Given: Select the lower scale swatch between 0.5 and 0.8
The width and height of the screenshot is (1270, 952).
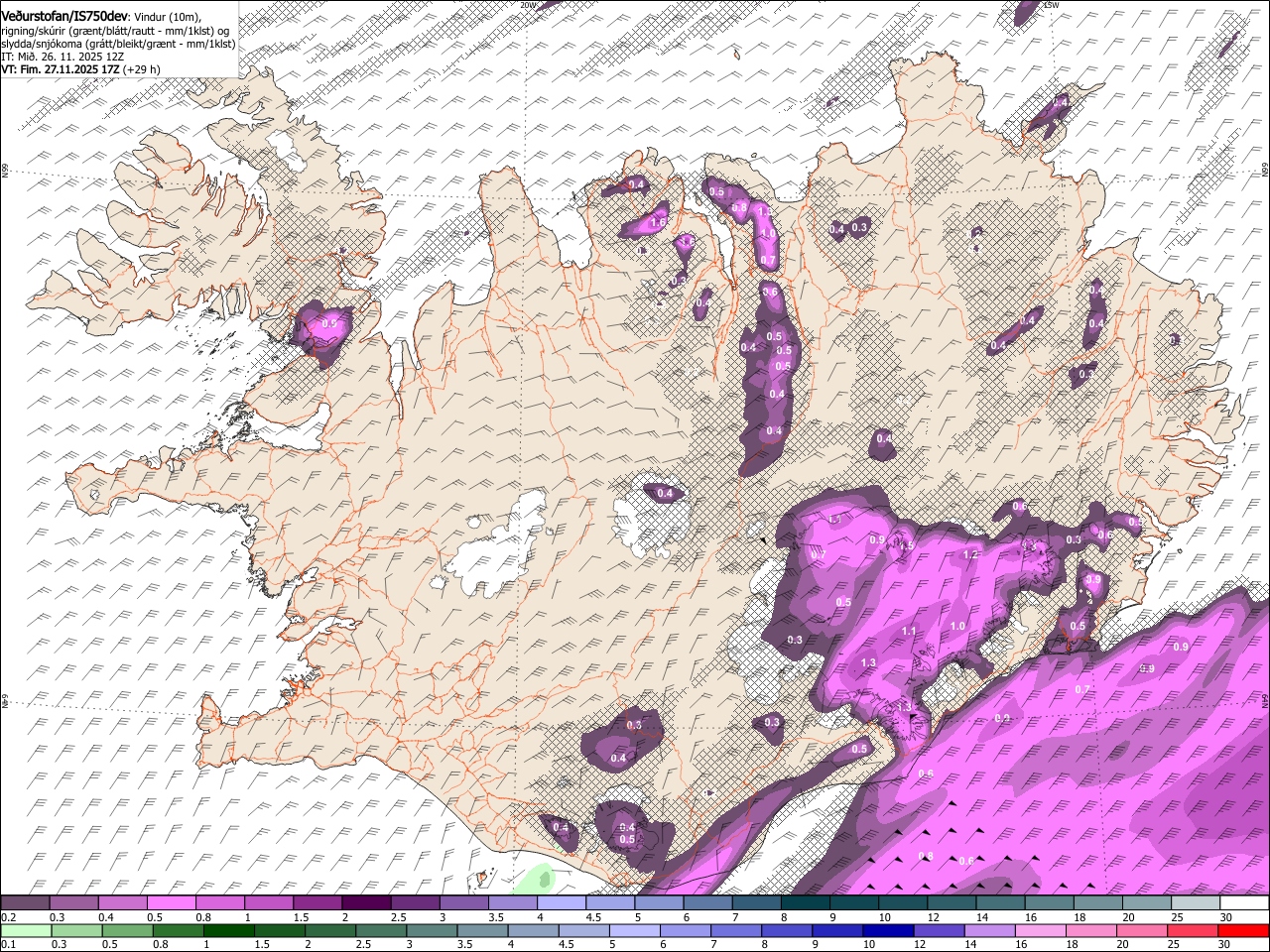Looking at the screenshot, I should point(128,930).
